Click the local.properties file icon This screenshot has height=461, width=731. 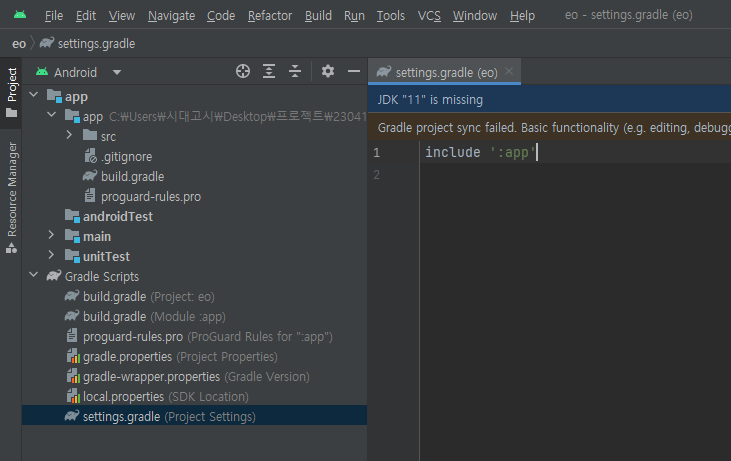pos(73,396)
